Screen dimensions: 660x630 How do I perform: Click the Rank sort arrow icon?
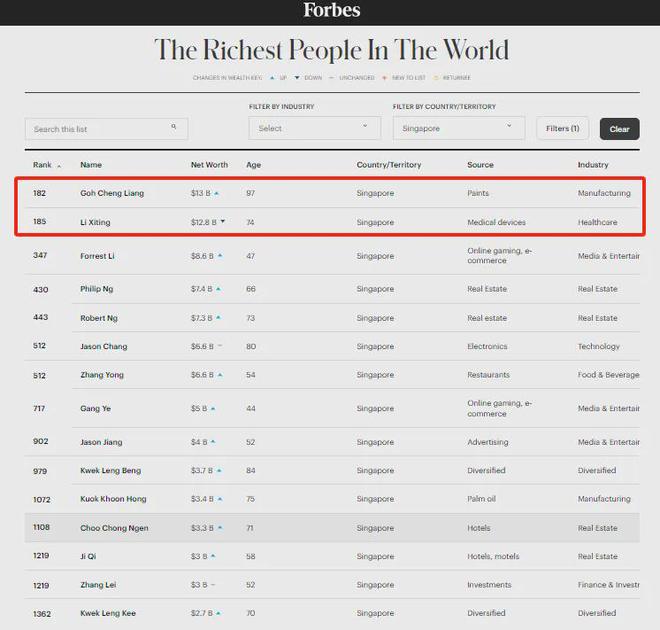59,166
